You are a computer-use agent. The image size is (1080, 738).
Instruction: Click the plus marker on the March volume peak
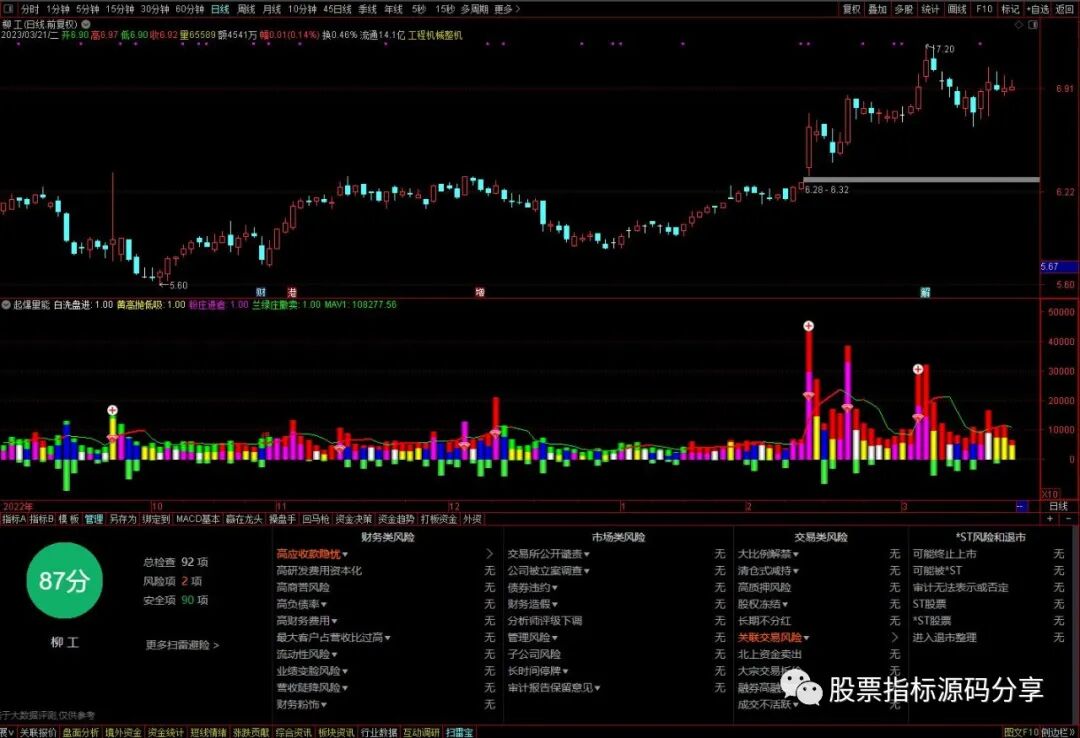point(918,369)
